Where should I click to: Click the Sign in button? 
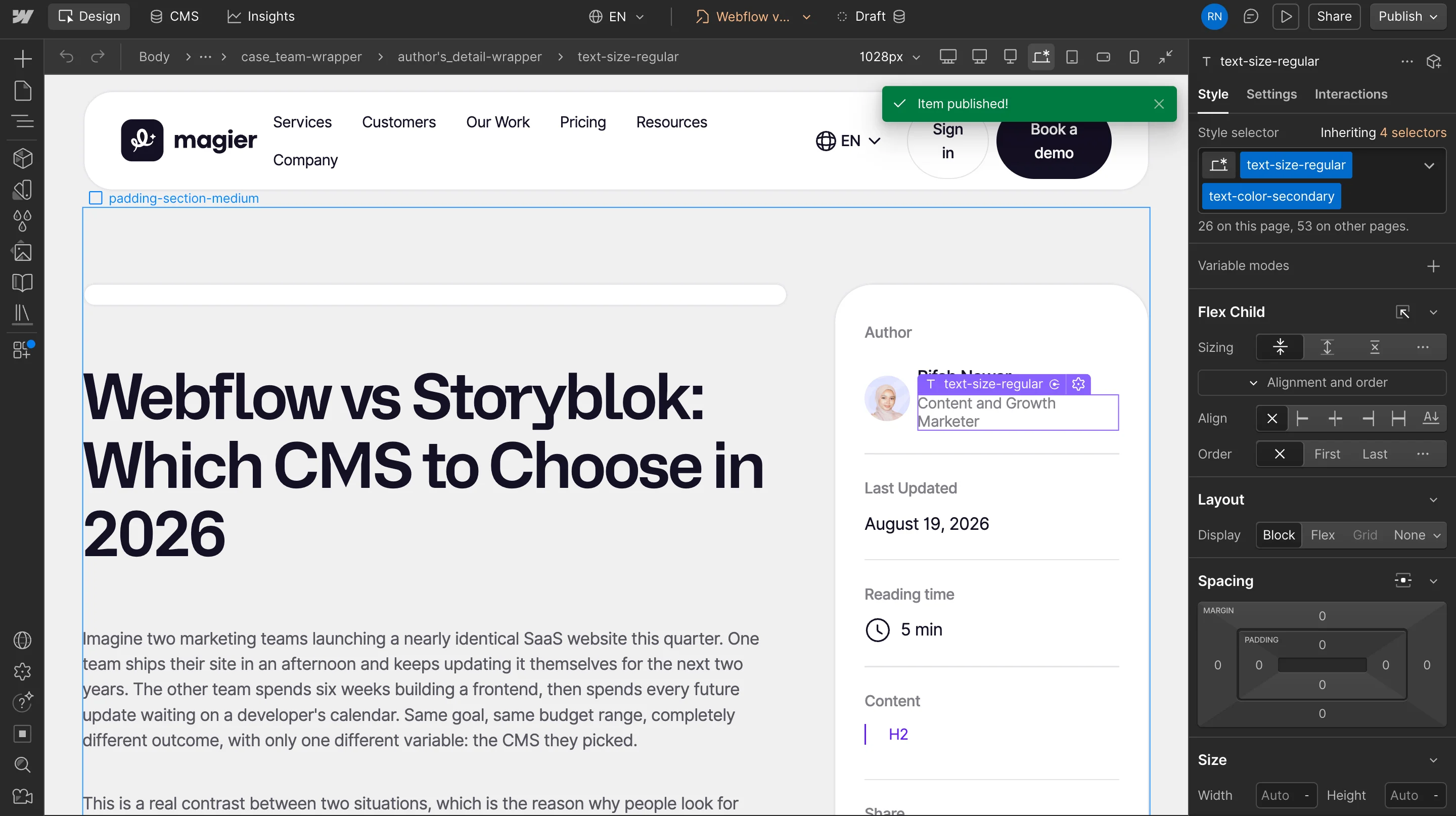[x=947, y=141]
